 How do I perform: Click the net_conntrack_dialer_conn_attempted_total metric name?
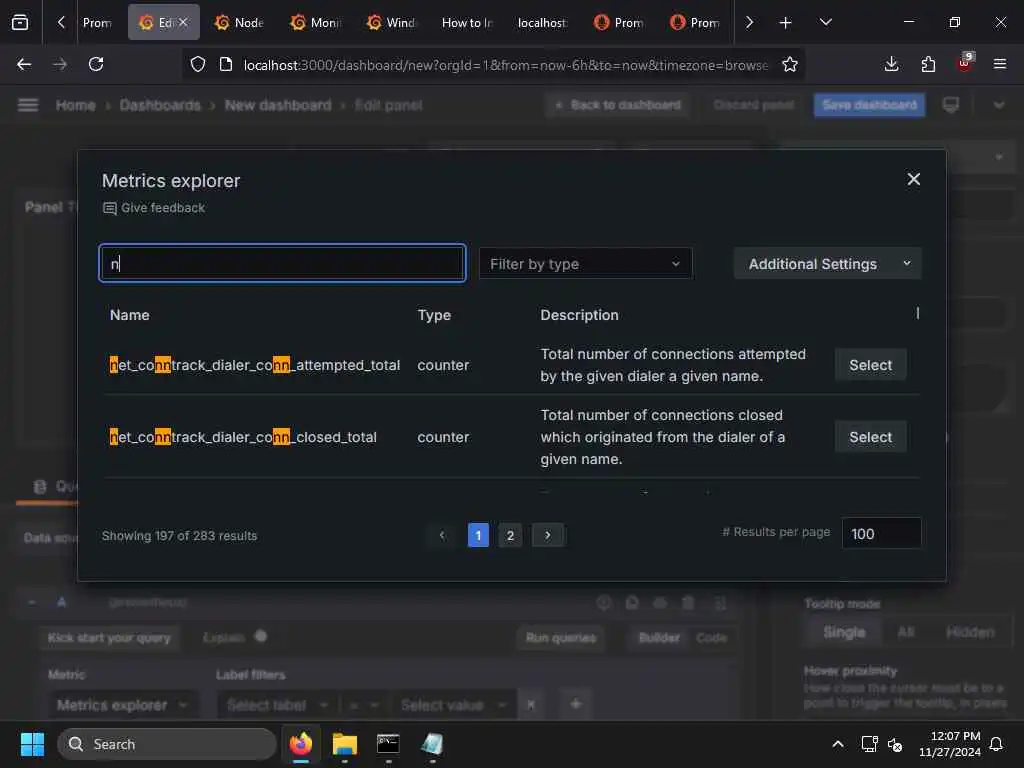click(x=255, y=364)
